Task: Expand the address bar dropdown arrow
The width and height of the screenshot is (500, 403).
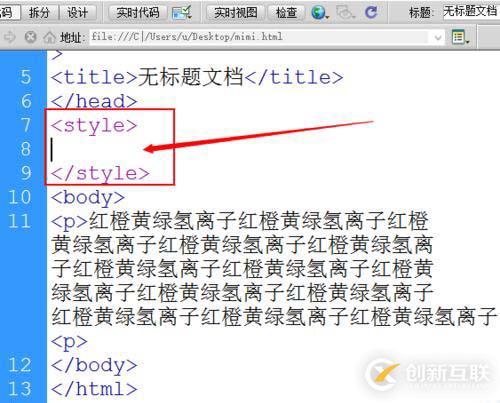Action: [438, 37]
